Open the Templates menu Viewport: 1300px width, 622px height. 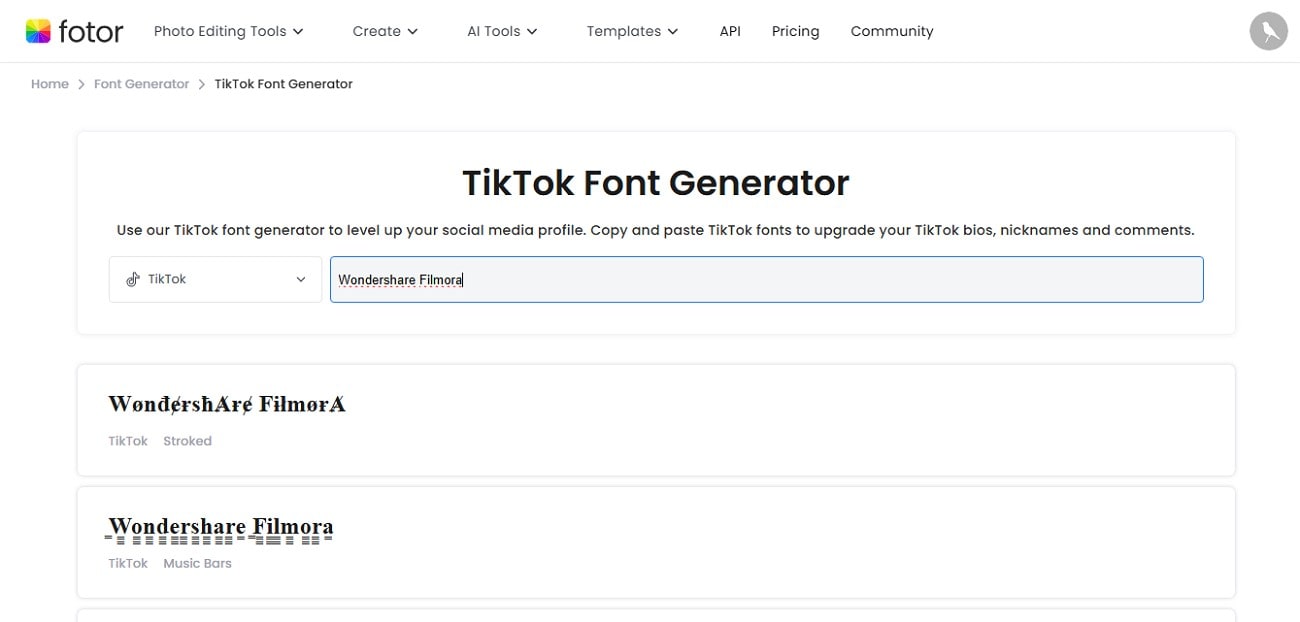pos(632,31)
